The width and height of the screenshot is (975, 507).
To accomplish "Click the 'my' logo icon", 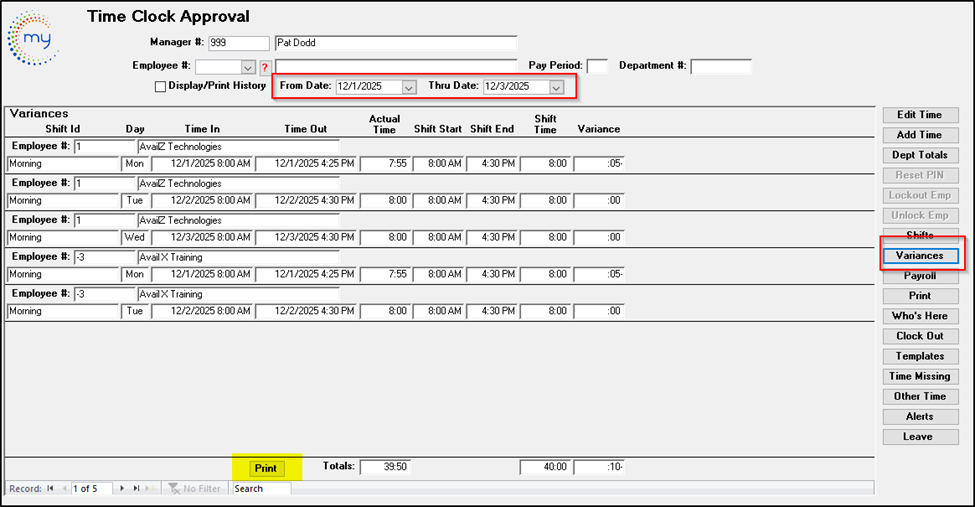I will (32, 40).
